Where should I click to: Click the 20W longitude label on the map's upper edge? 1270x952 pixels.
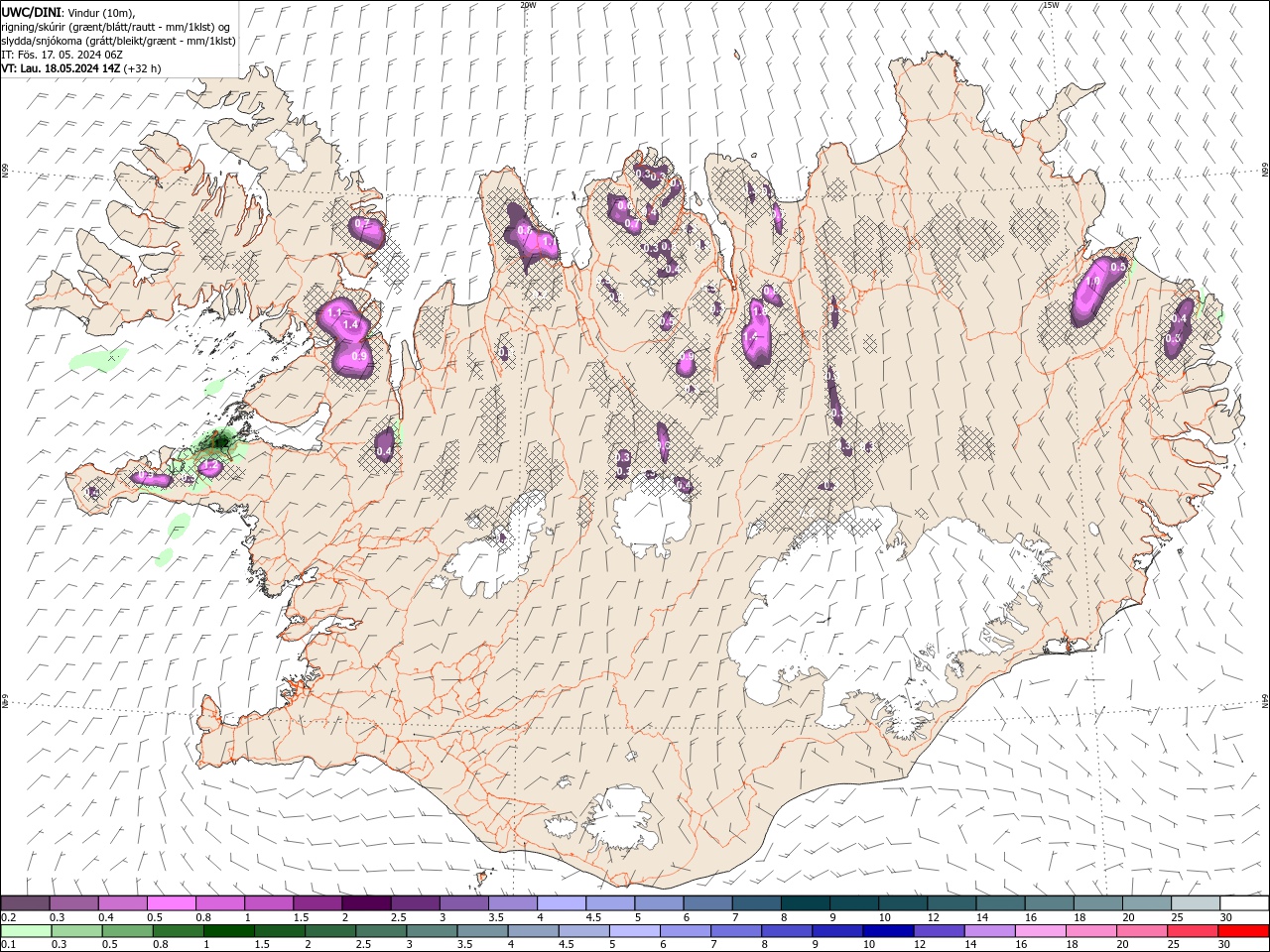(528, 5)
